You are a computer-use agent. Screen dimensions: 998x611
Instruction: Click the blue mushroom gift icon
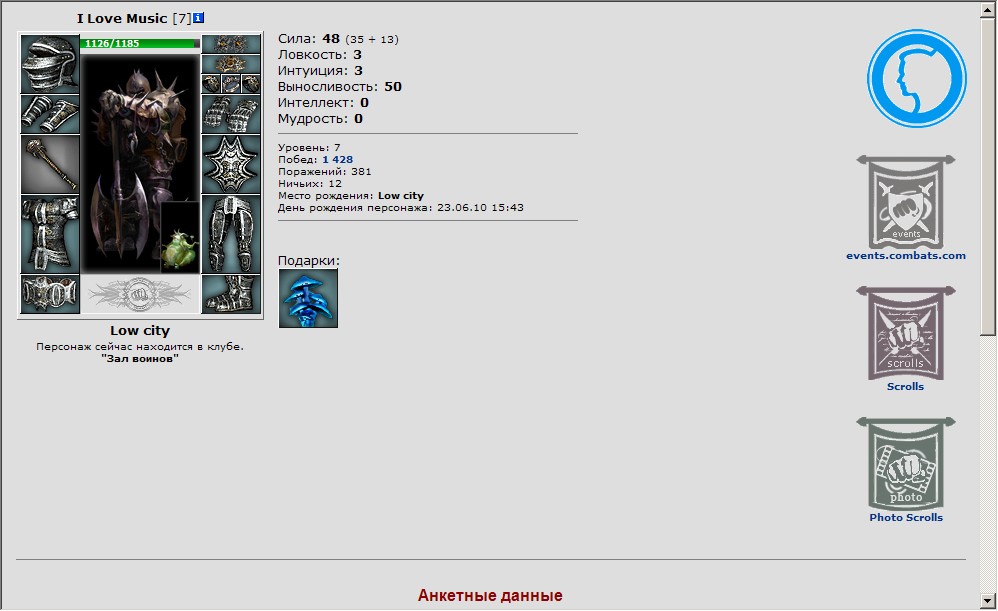[x=308, y=298]
